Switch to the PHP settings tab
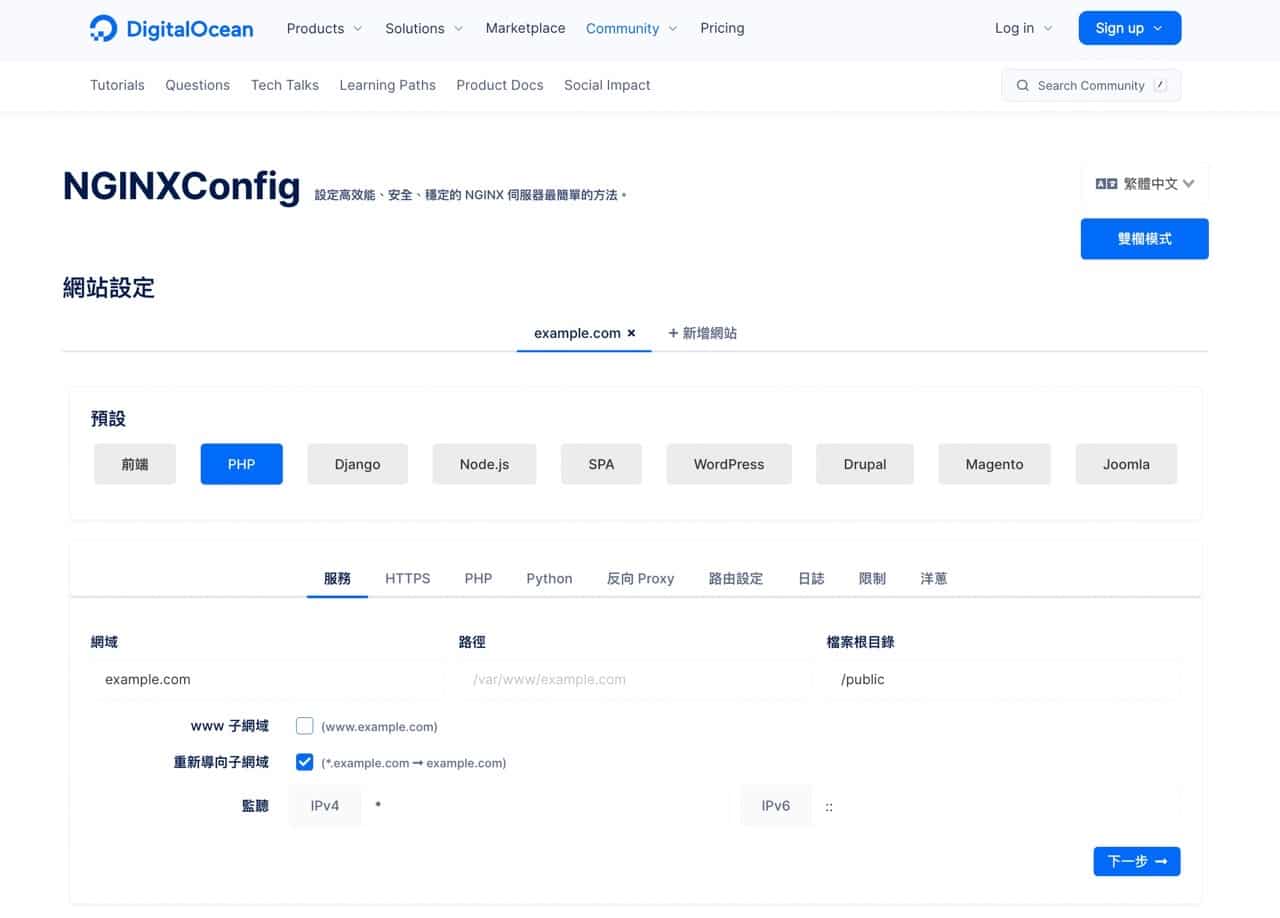 (x=478, y=578)
